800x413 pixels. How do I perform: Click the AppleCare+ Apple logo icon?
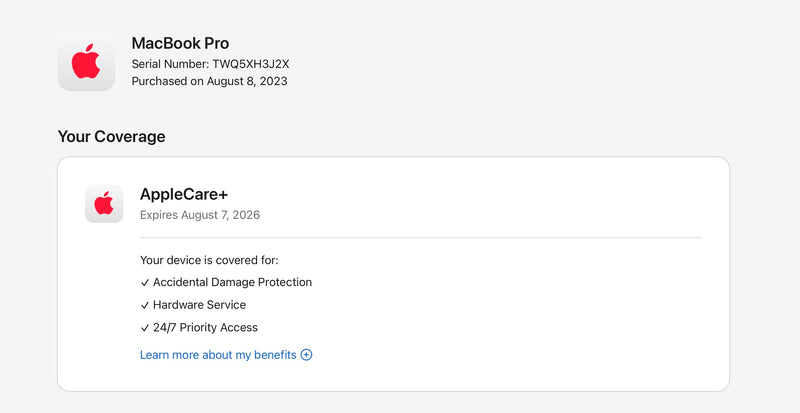[104, 204]
